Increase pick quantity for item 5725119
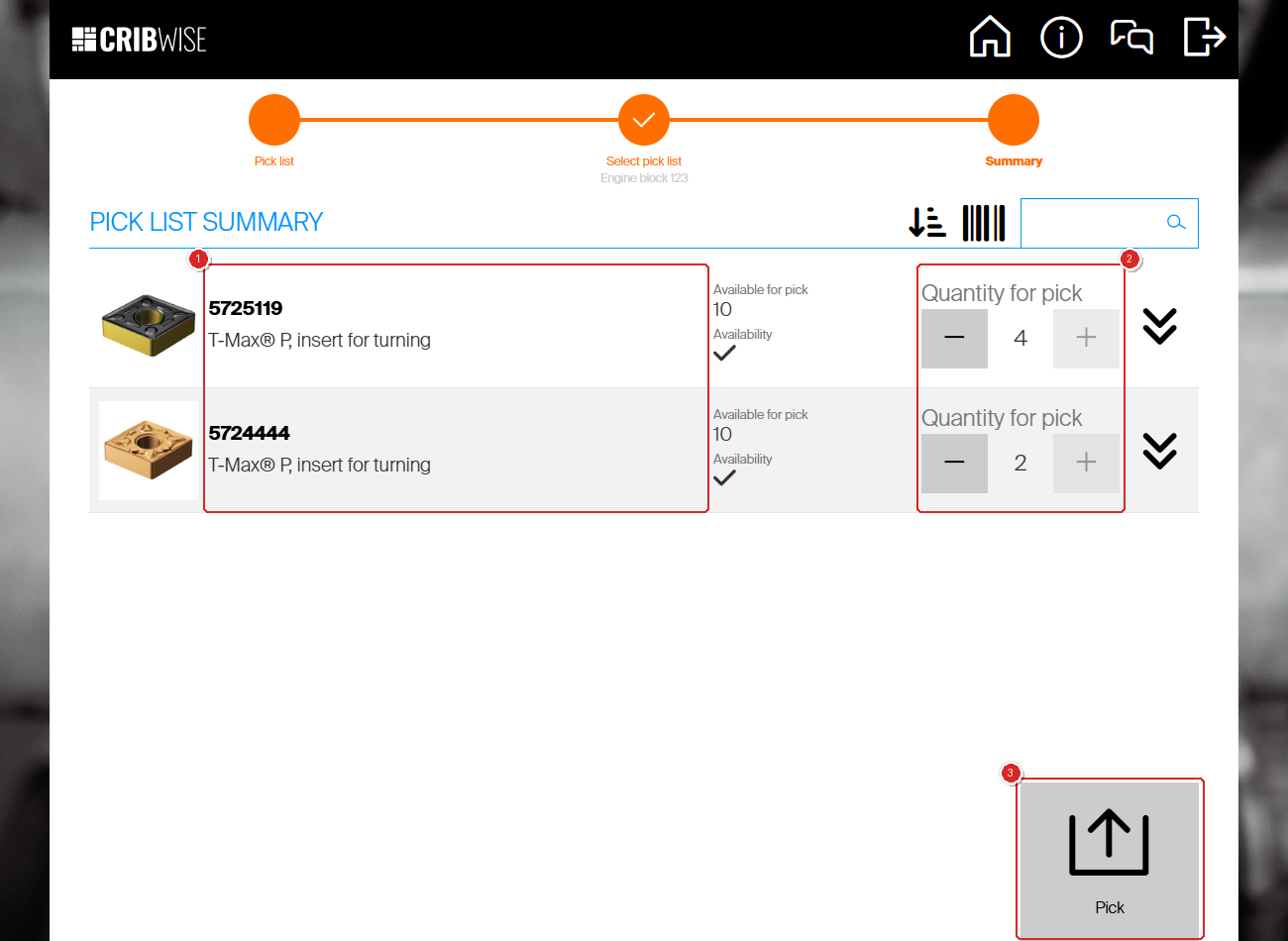 tap(1086, 339)
